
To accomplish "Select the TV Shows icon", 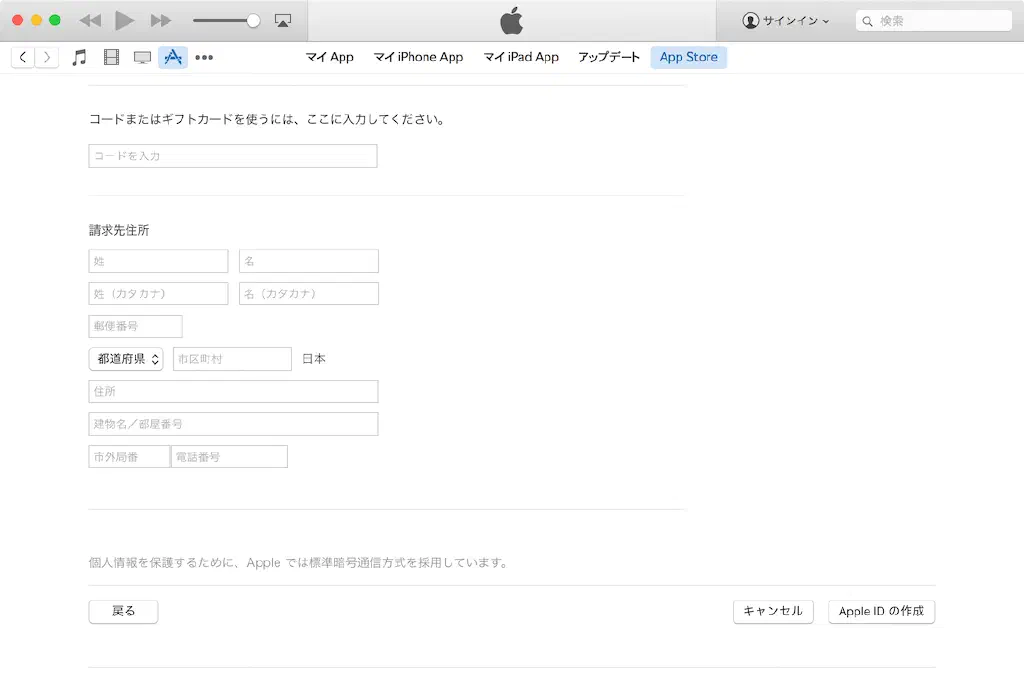I will [x=142, y=58].
